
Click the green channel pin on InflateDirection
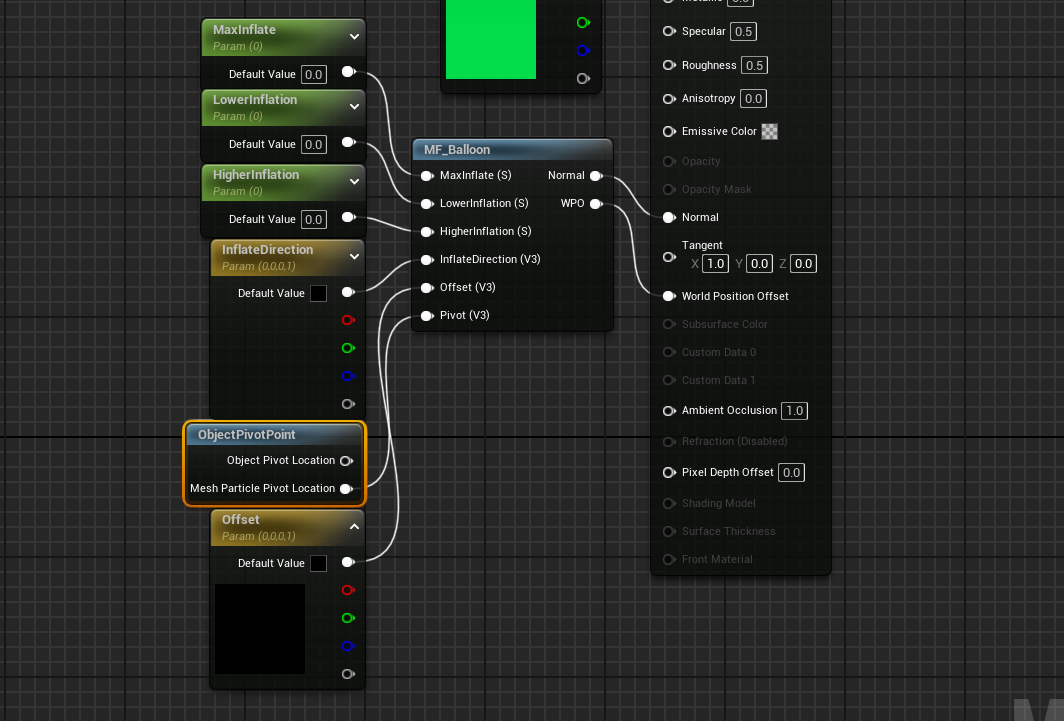(349, 348)
